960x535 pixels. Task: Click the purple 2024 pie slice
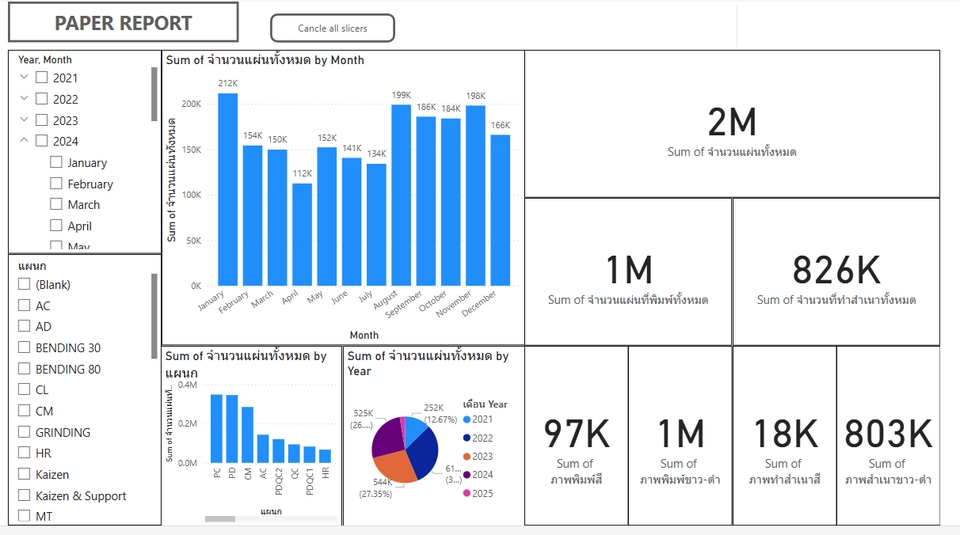click(386, 437)
